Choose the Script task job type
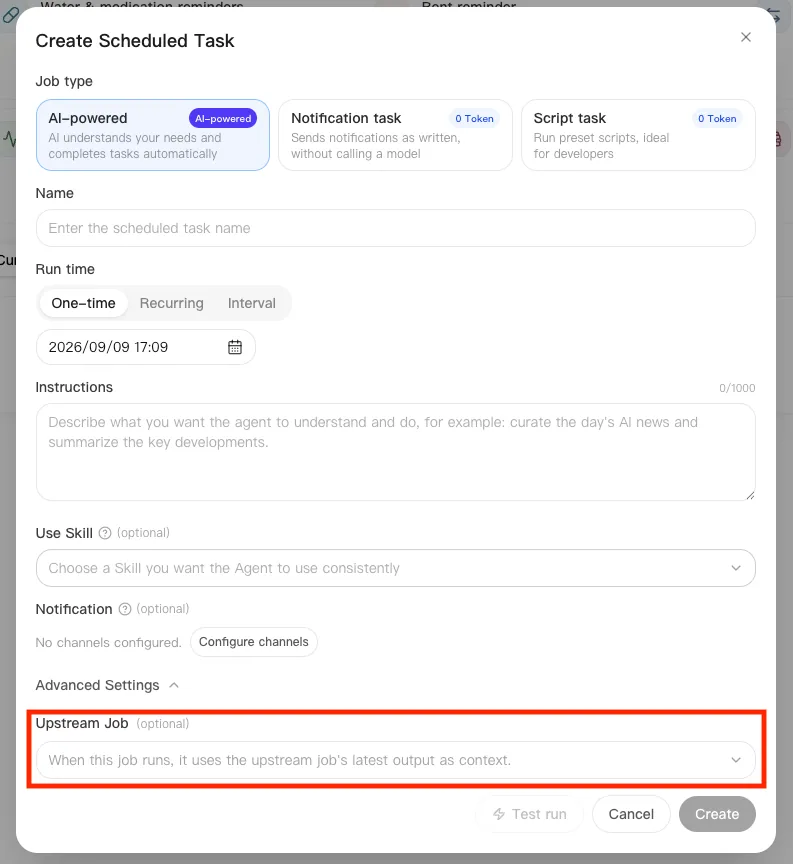The width and height of the screenshot is (793, 864). (638, 135)
